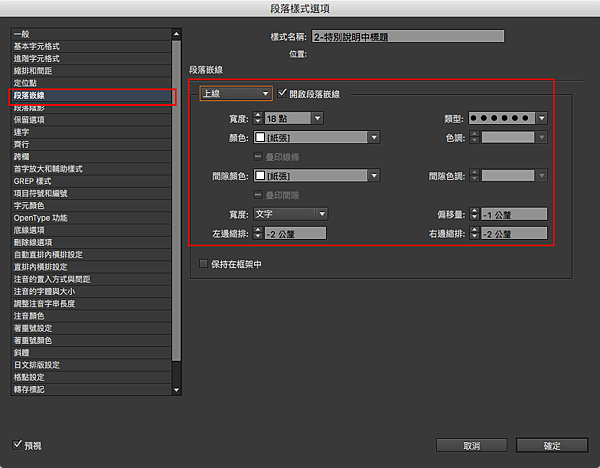Click the 右邊縮排 stepper arrows
This screenshot has width=600, height=468.
[474, 233]
